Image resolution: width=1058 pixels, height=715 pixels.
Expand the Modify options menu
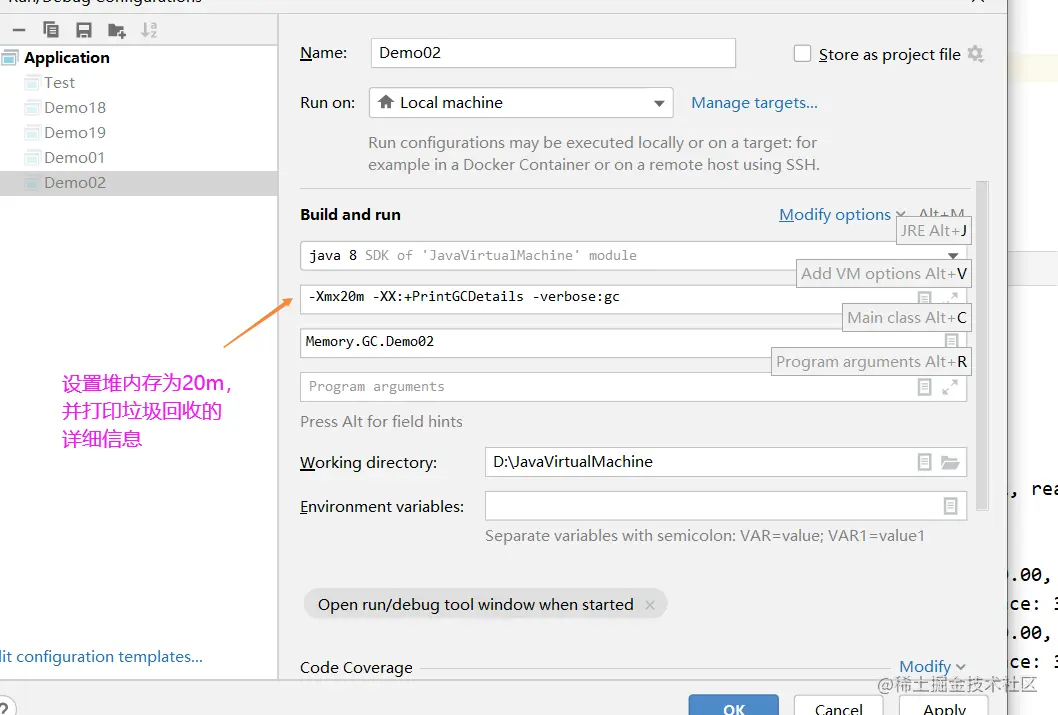click(842, 214)
